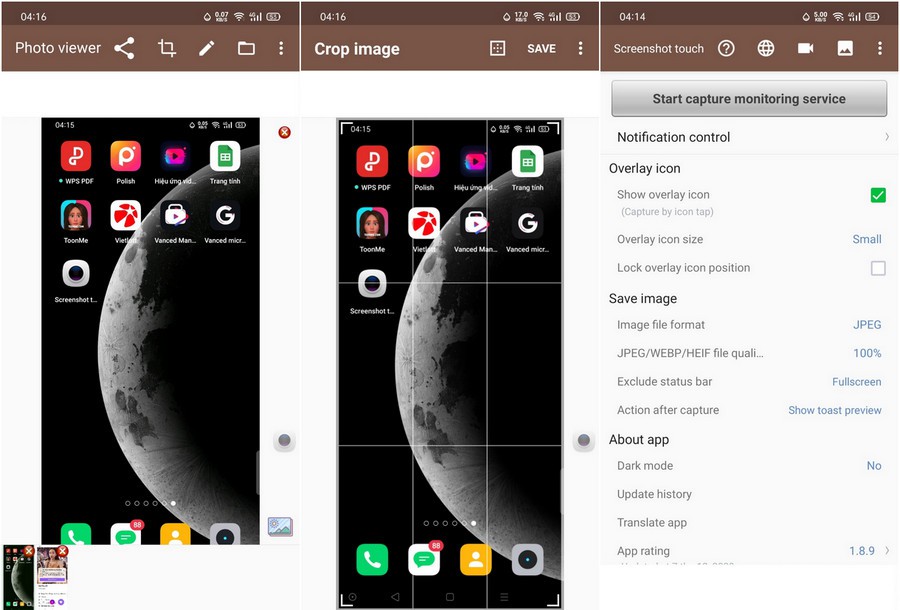
Task: Open the crop tool in Photo viewer
Action: pyautogui.click(x=167, y=48)
